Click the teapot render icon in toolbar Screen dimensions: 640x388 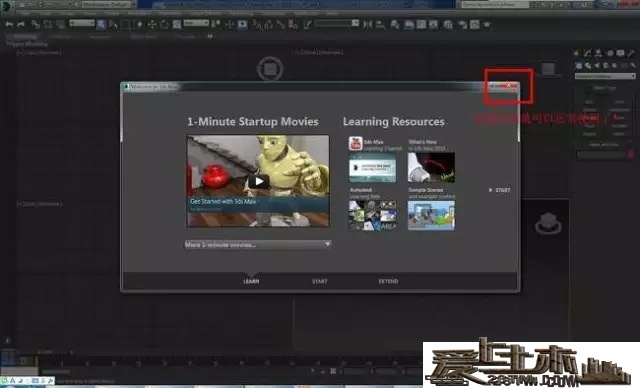click(x=487, y=25)
